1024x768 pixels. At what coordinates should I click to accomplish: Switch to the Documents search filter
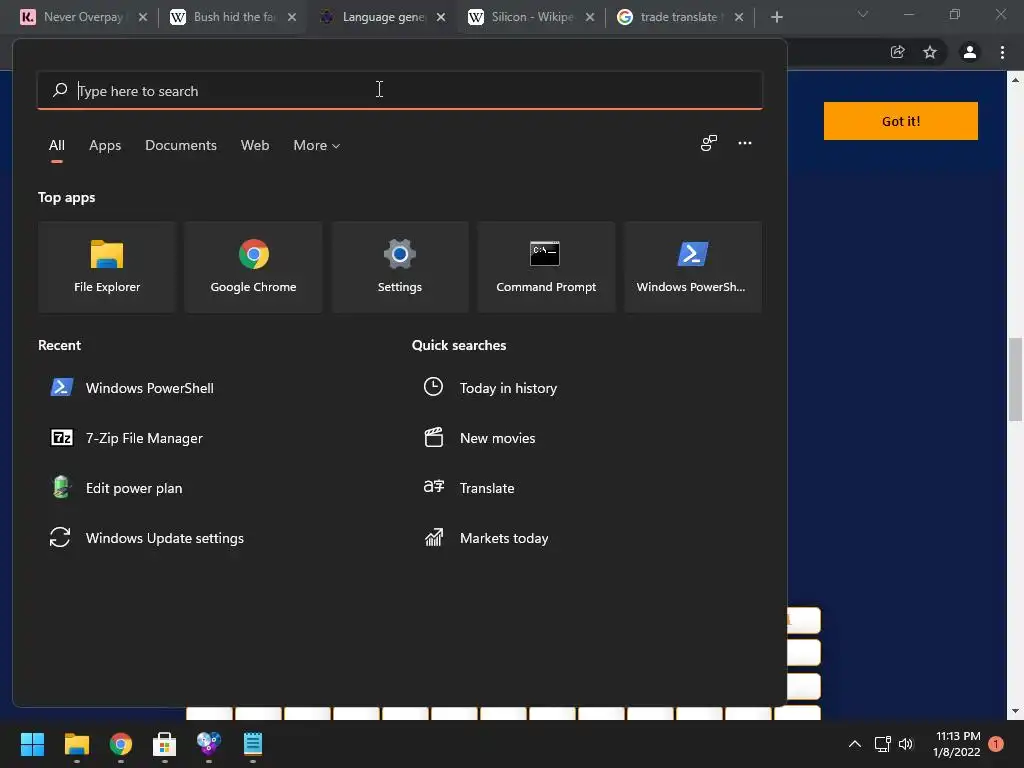(181, 146)
